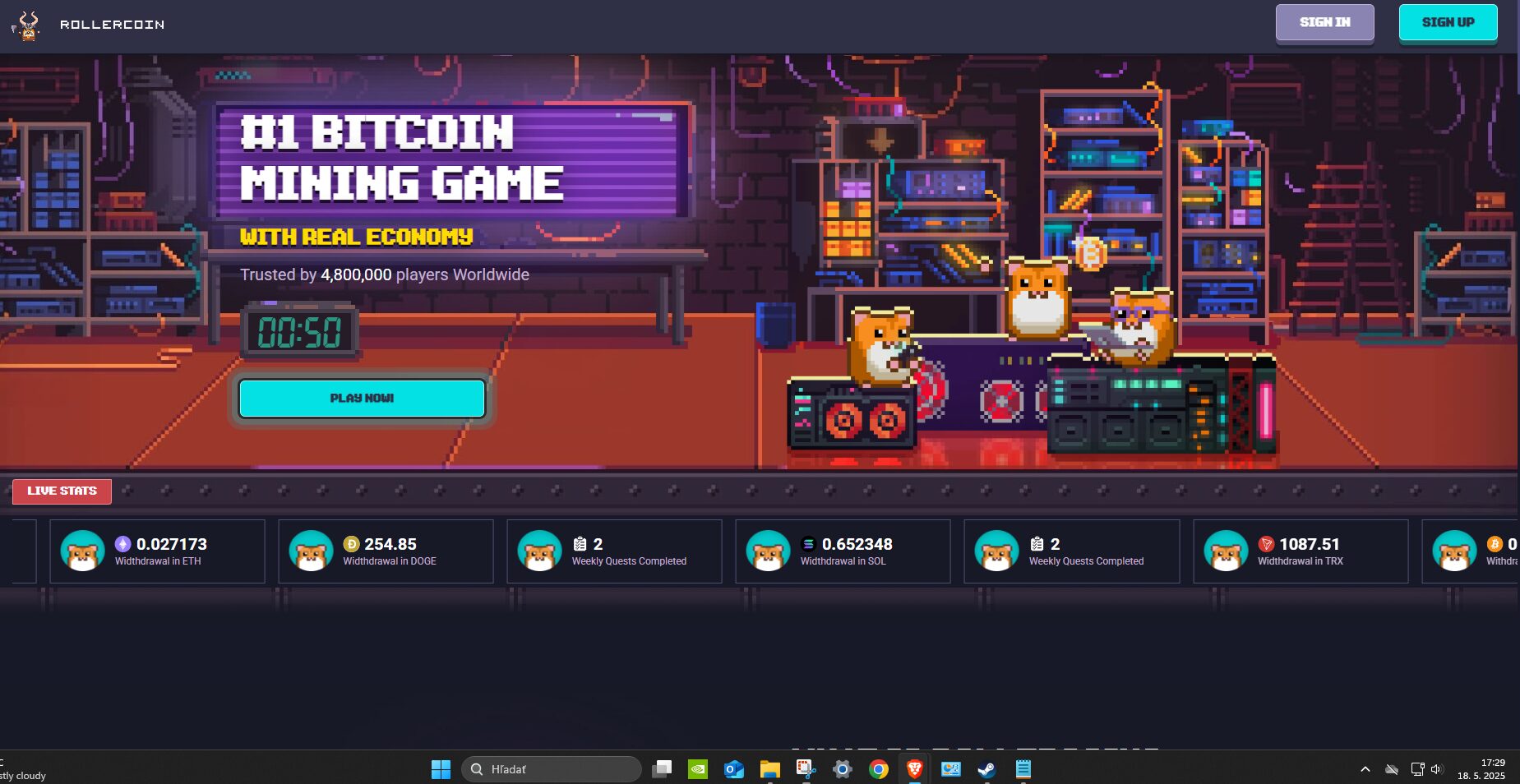Open Notepad from the taskbar
Image resolution: width=1520 pixels, height=784 pixels.
click(x=1023, y=769)
